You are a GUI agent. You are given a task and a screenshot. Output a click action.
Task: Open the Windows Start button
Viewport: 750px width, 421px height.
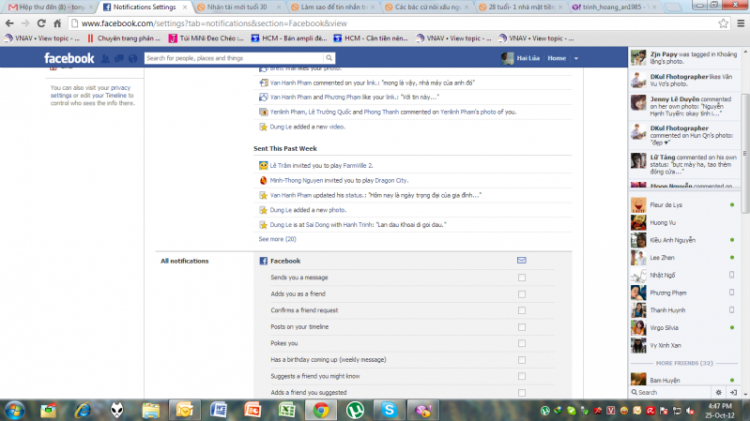(x=14, y=410)
